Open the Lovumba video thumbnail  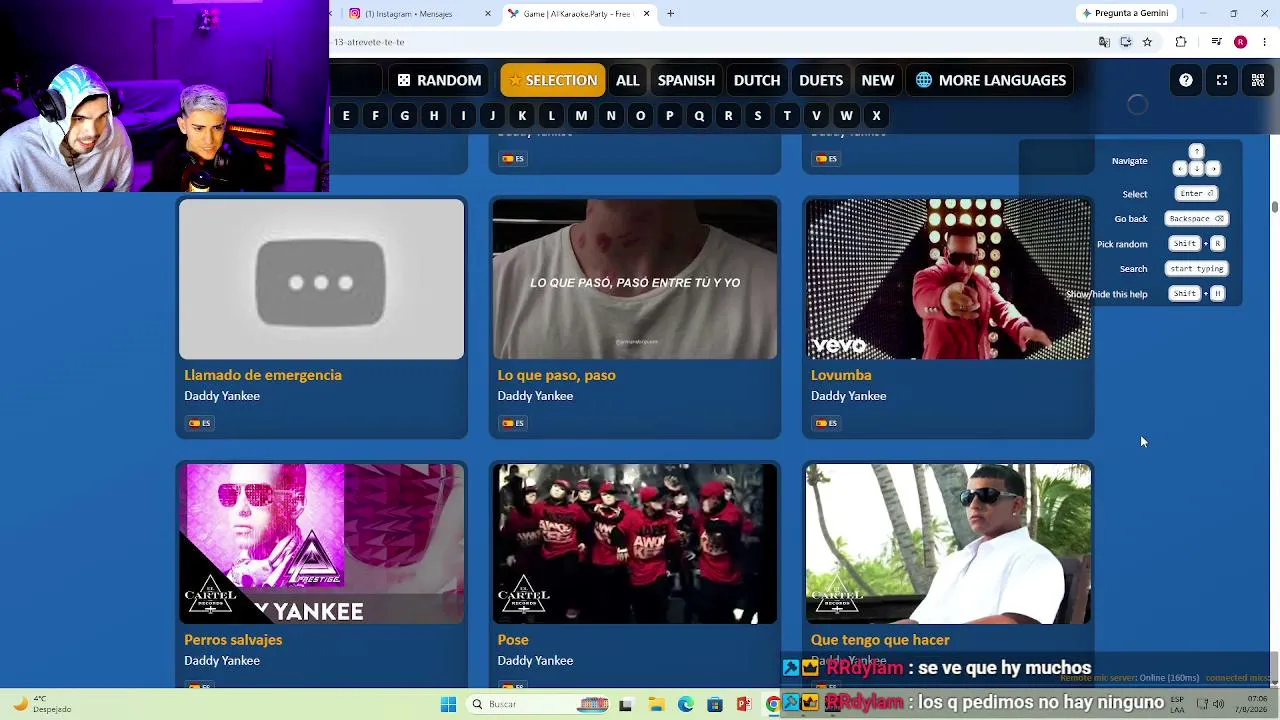click(x=948, y=279)
